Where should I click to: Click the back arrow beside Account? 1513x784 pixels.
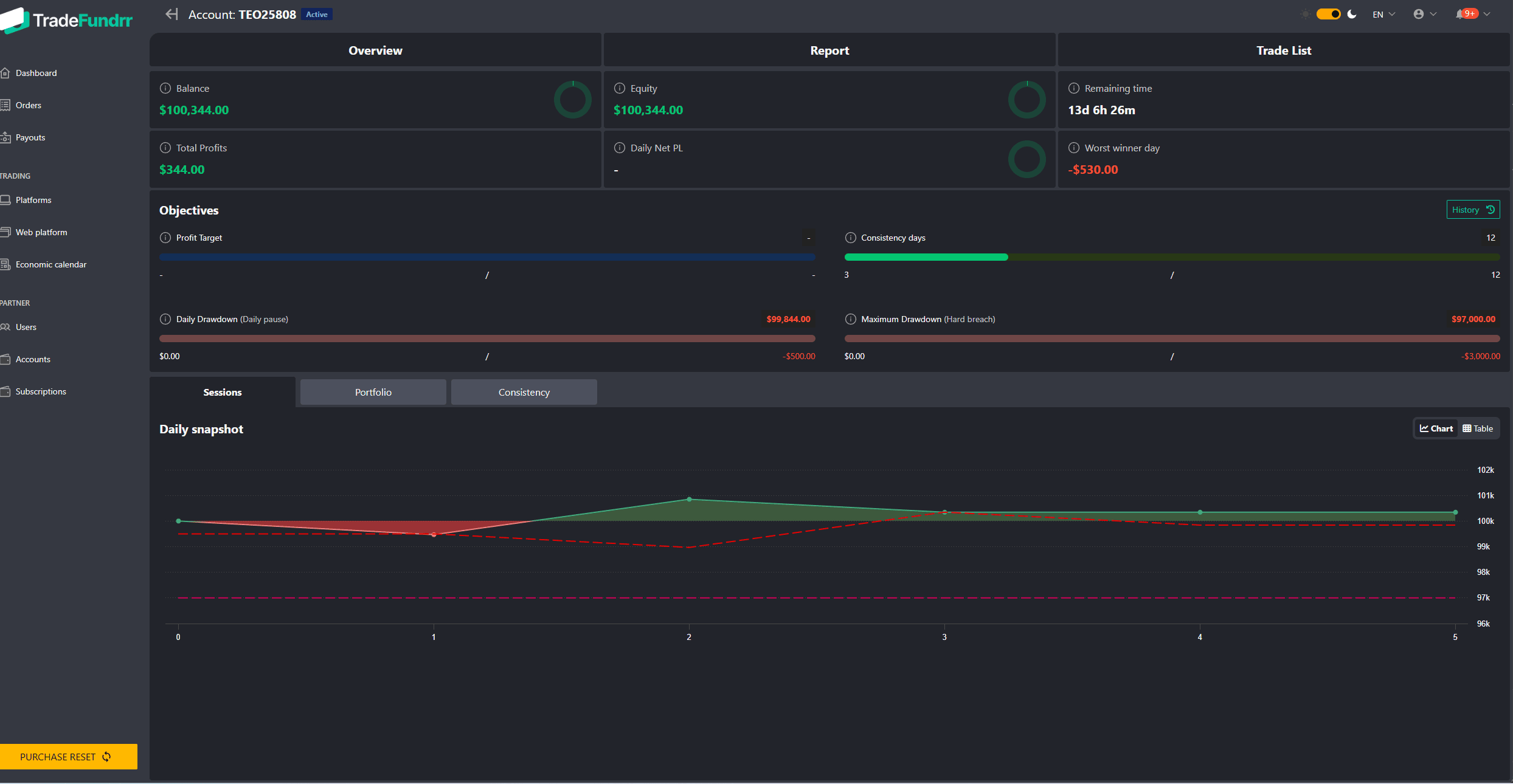171,14
